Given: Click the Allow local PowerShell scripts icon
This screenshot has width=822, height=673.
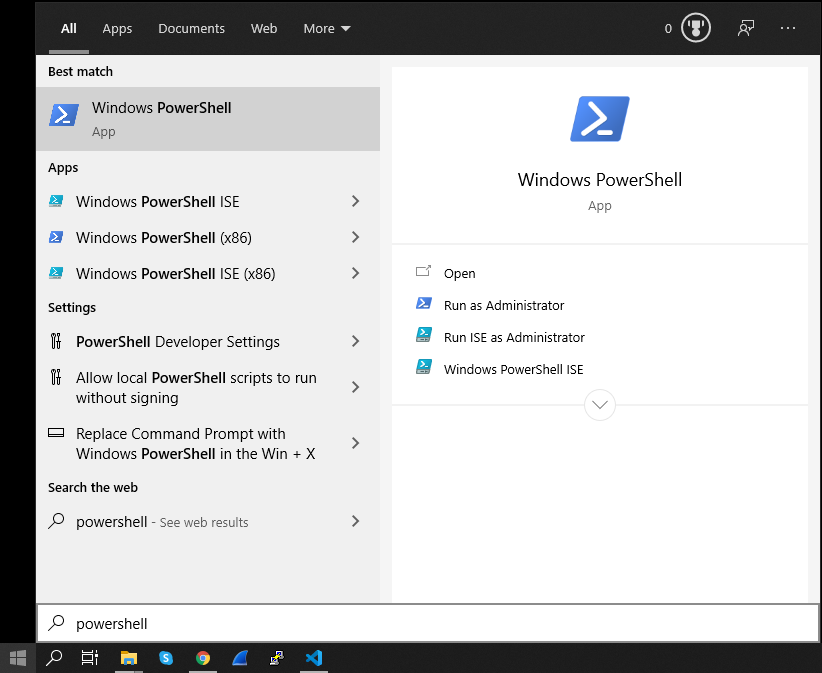Looking at the screenshot, I should (x=56, y=377).
